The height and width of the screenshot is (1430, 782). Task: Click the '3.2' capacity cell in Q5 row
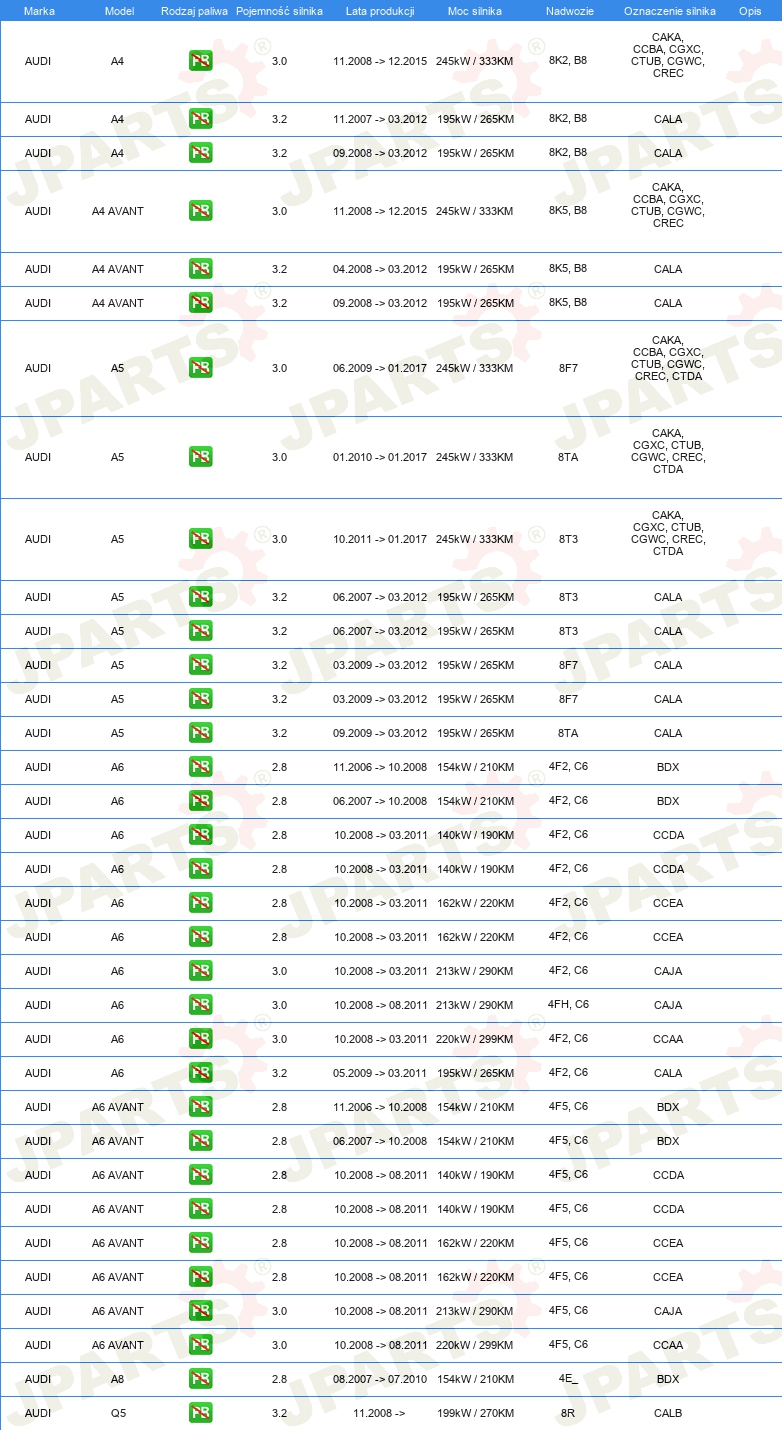point(279,1413)
